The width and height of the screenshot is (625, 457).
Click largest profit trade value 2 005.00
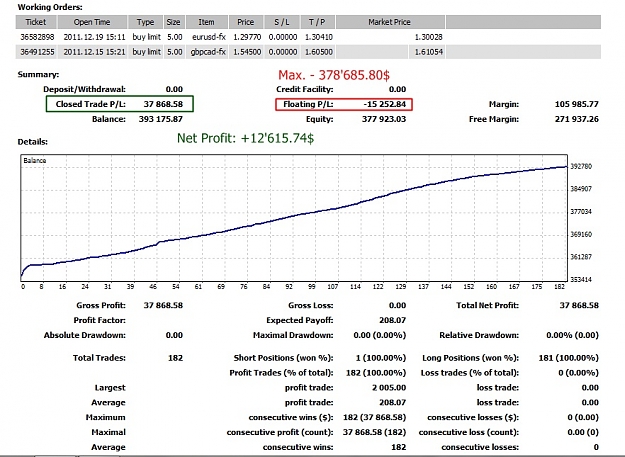coord(389,387)
